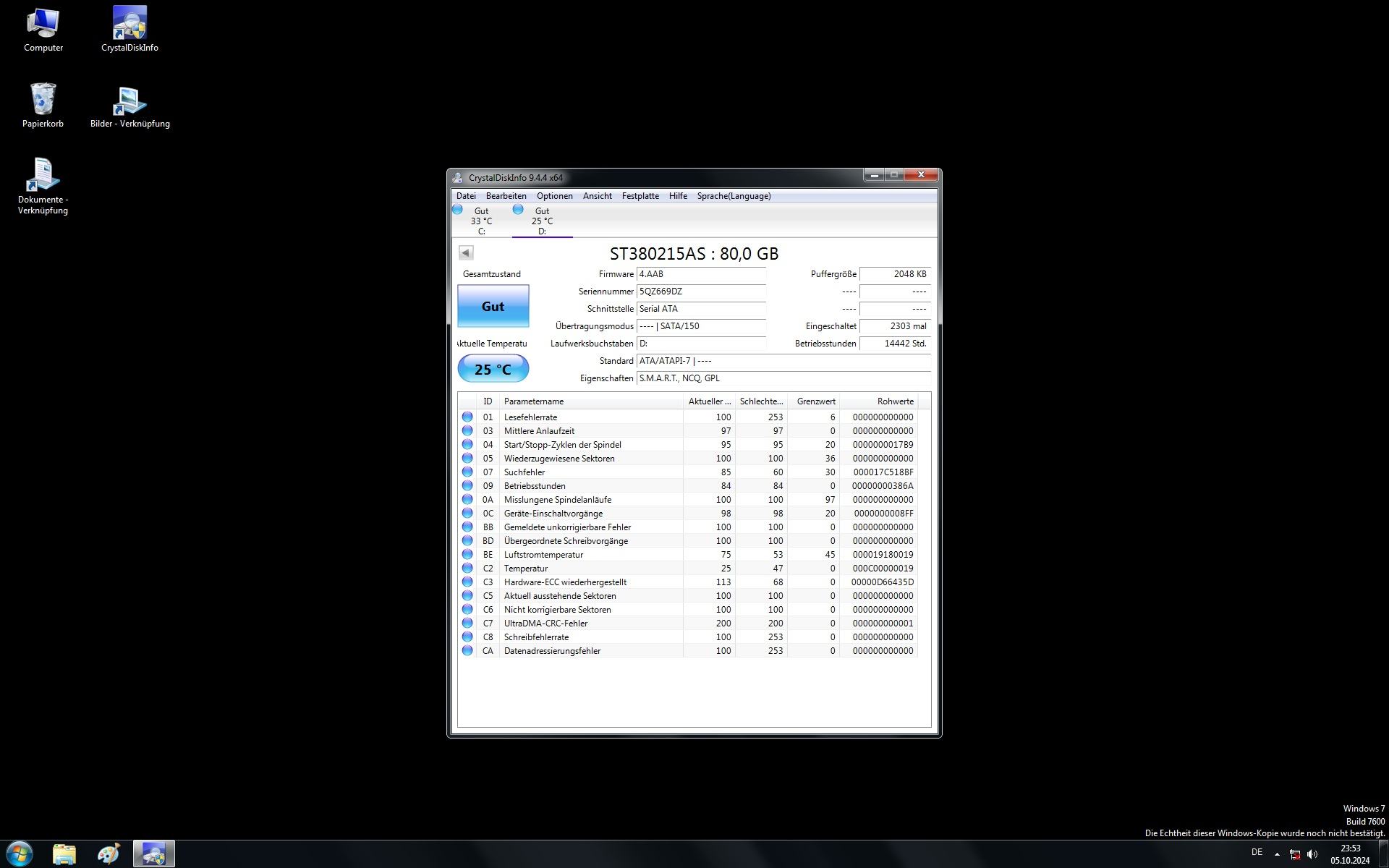The image size is (1389, 868).
Task: Click the Seriennummer field 5QZ669DZ
Action: (x=700, y=292)
